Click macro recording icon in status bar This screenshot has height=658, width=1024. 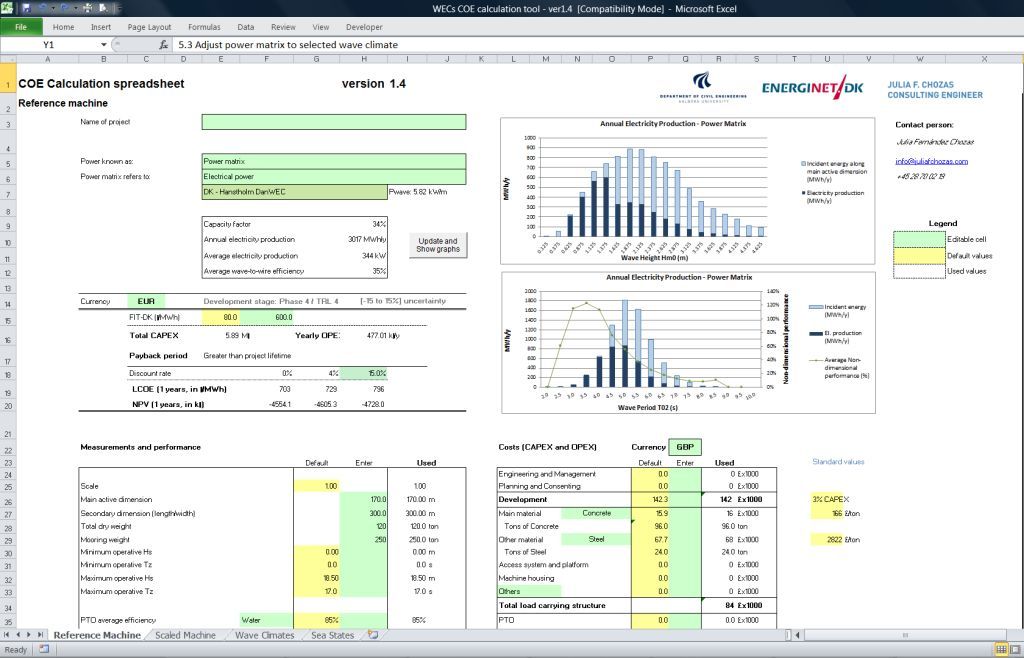(44, 649)
